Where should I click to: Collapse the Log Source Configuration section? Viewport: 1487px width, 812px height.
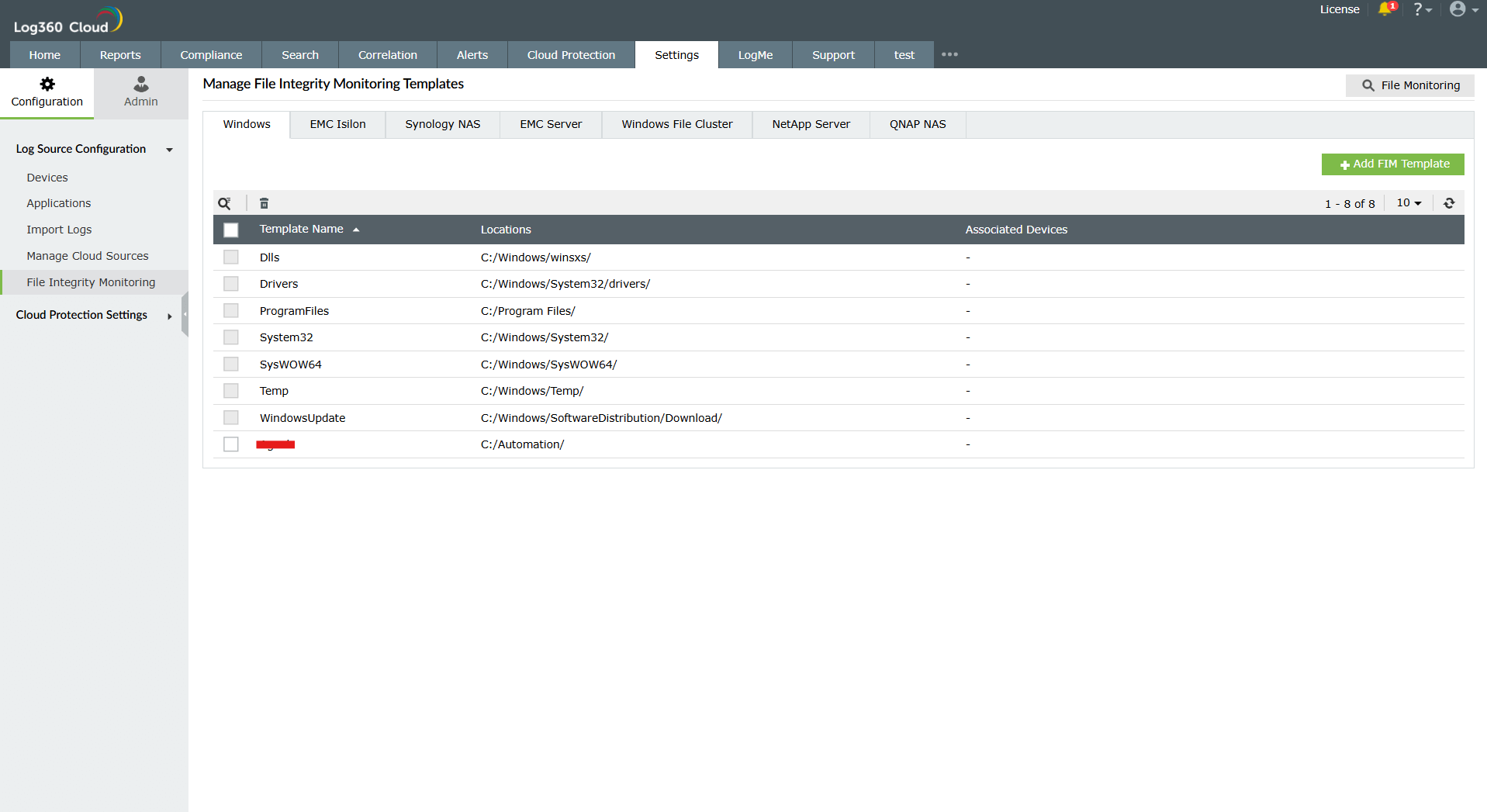pos(169,150)
